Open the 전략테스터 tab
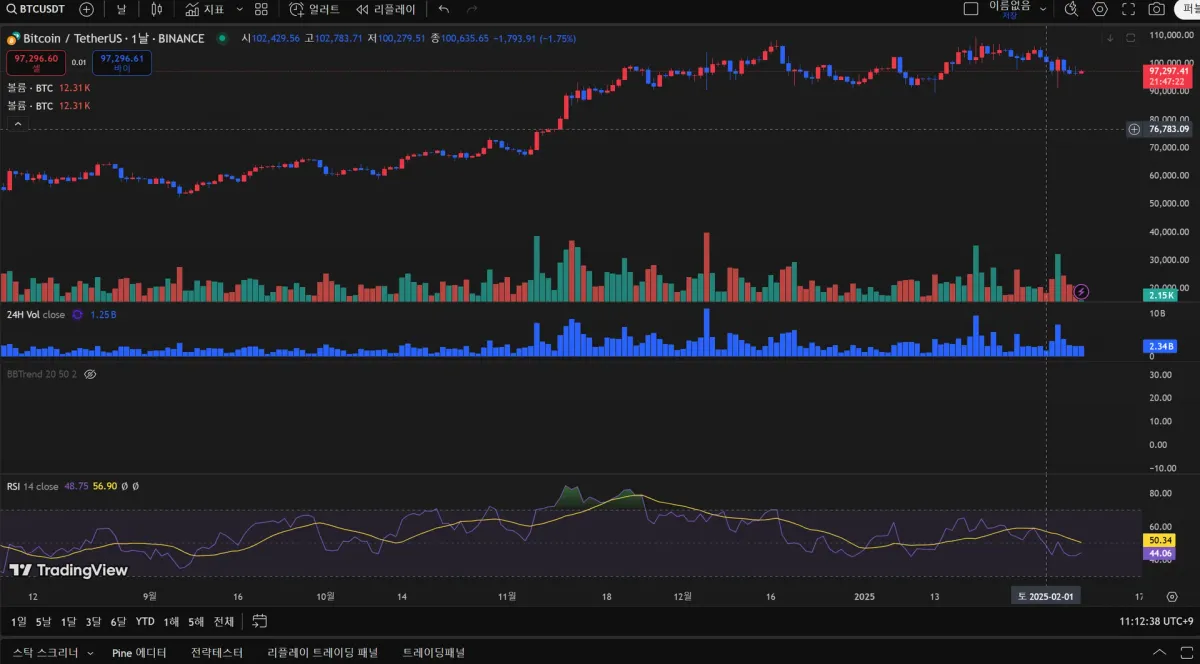1200x664 pixels. [x=217, y=653]
